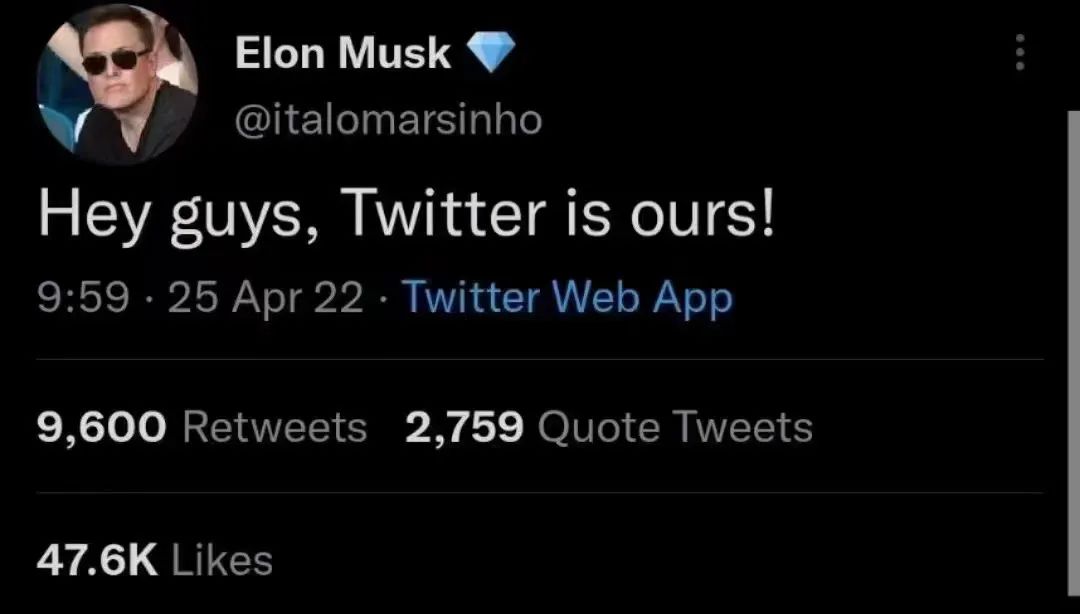Click the circular profile avatar picture
The height and width of the screenshot is (614, 1080).
click(x=117, y=84)
